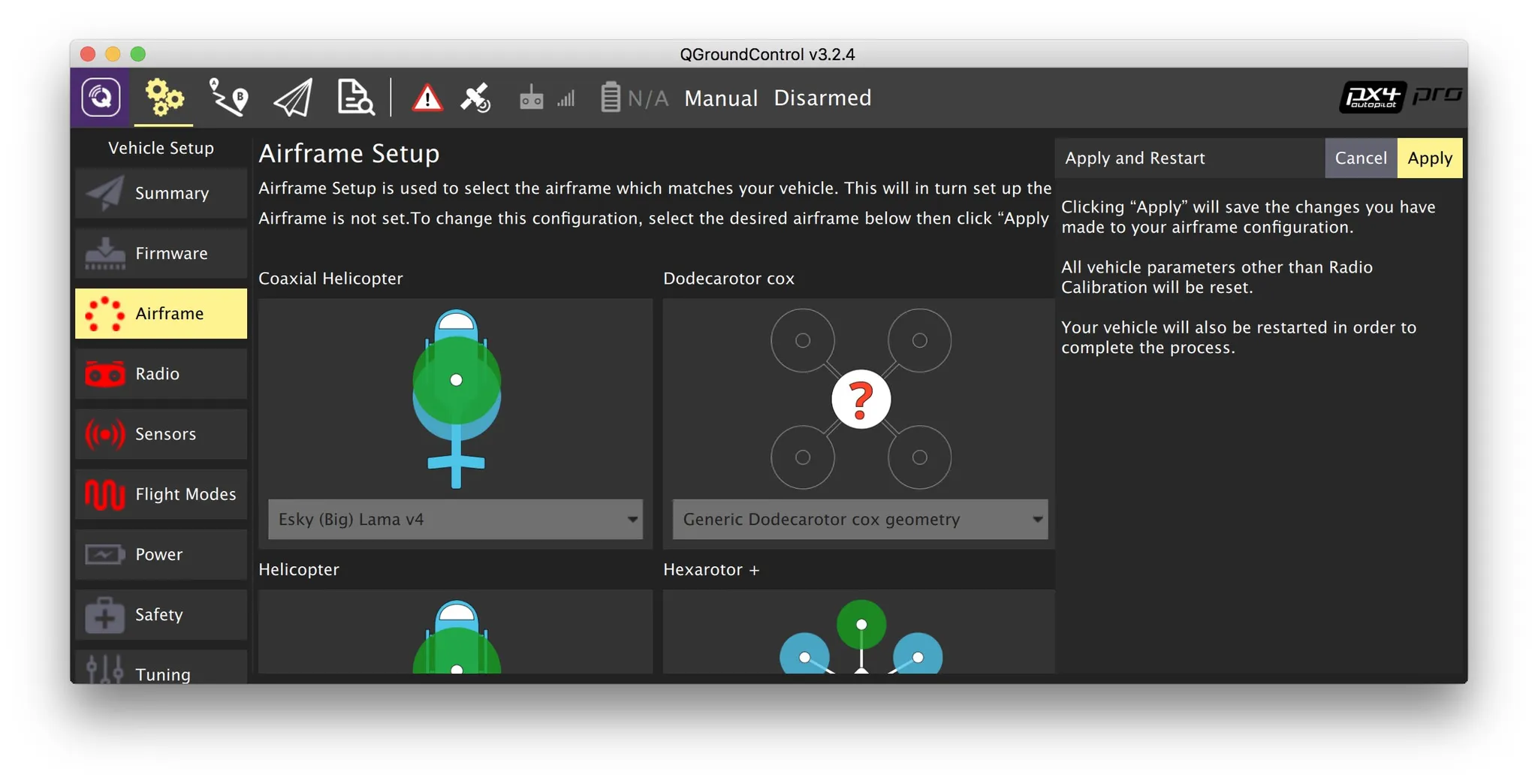This screenshot has width=1538, height=784.
Task: Open the Summary setup page
Action: (161, 194)
